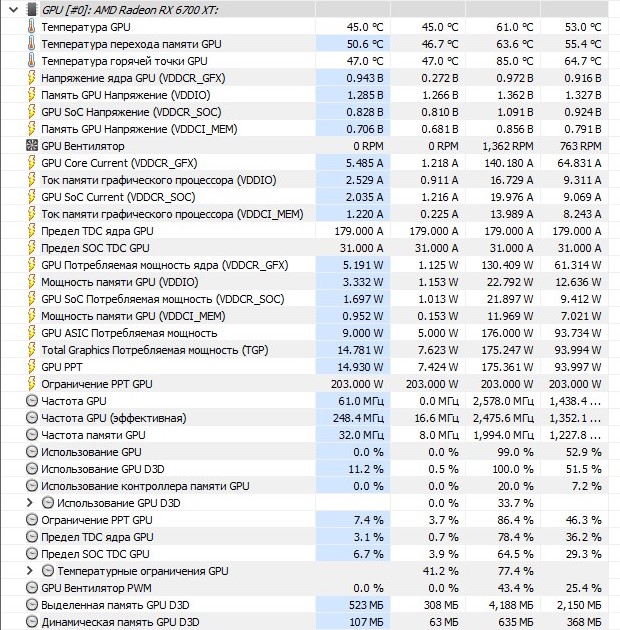
Task: Click lightning icon of Предел TDC ядра GPU amperage row
Action: [x=31, y=231]
